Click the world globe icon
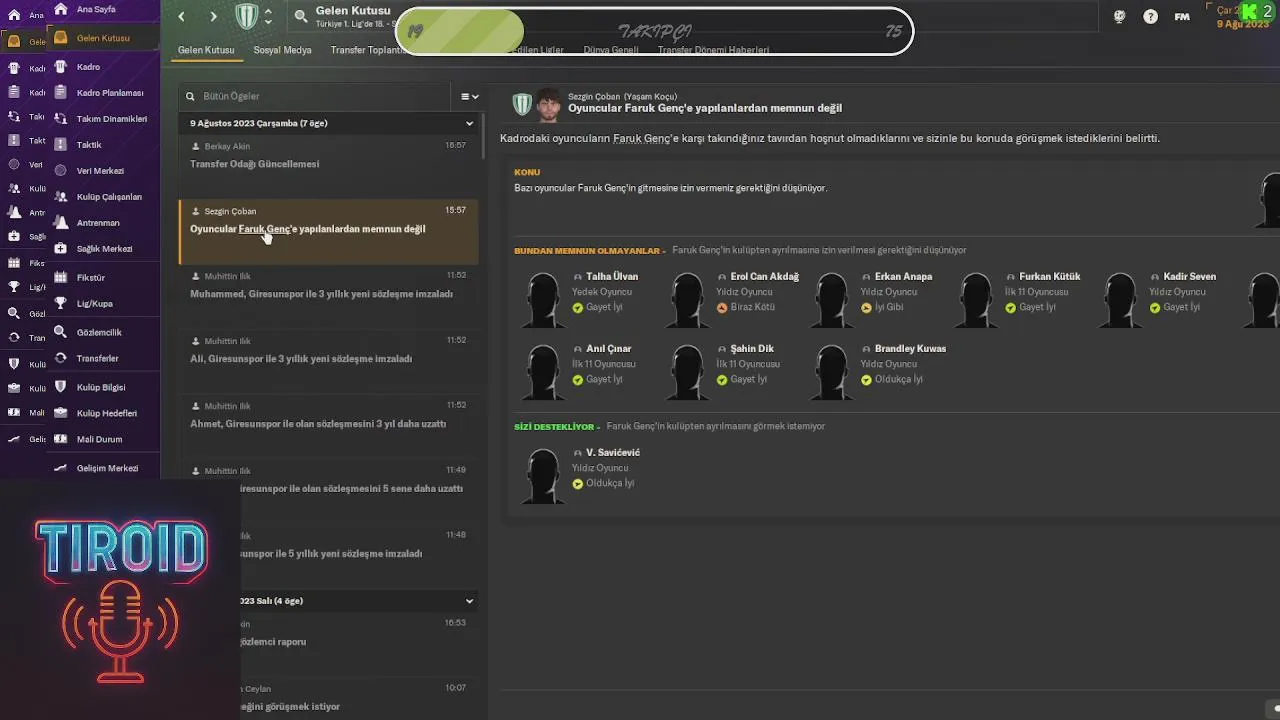The width and height of the screenshot is (1280, 720). (x=1119, y=16)
